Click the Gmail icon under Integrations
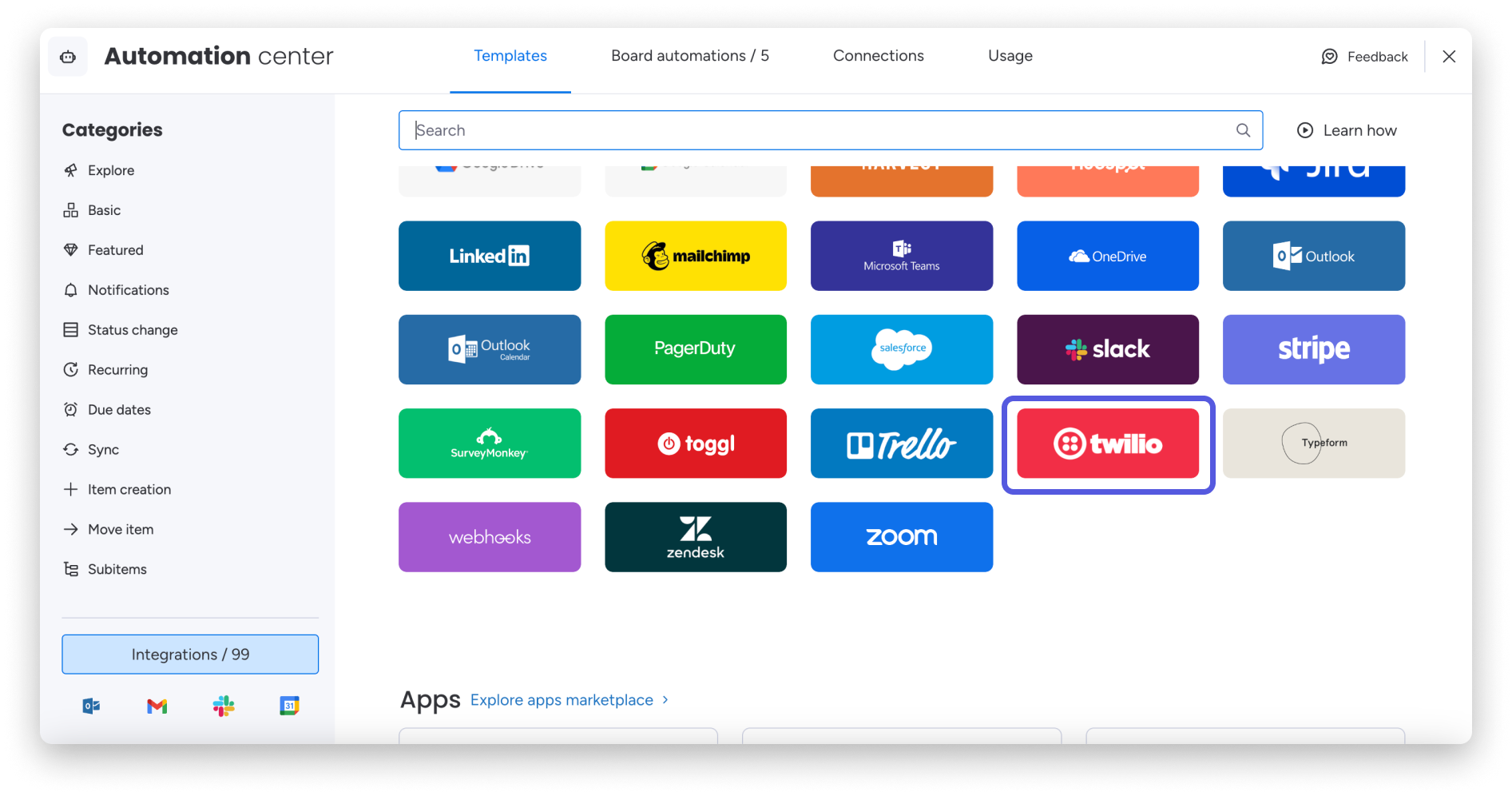Viewport: 1512px width, 796px height. coord(157,706)
